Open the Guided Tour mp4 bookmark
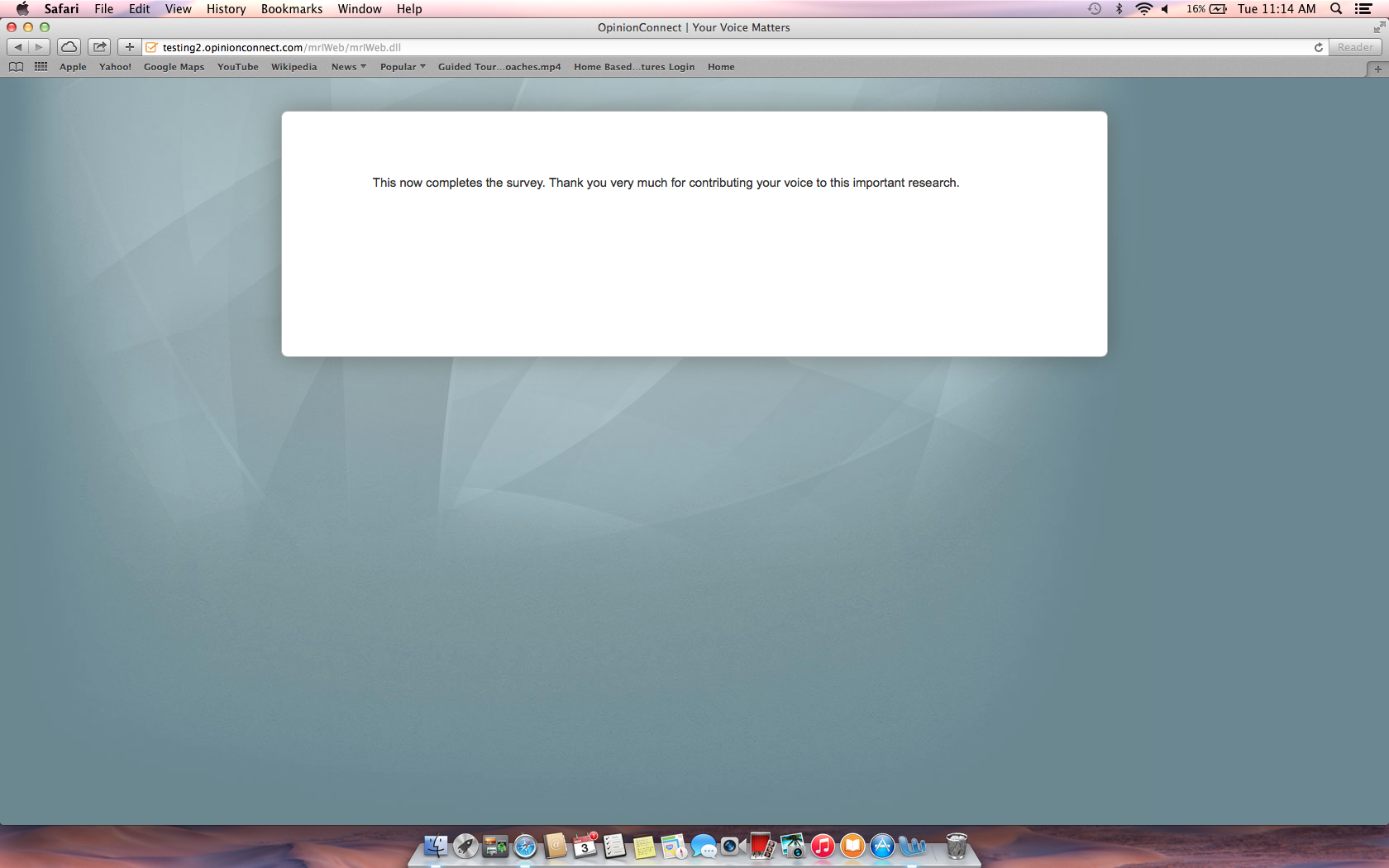This screenshot has height=868, width=1389. 499,67
